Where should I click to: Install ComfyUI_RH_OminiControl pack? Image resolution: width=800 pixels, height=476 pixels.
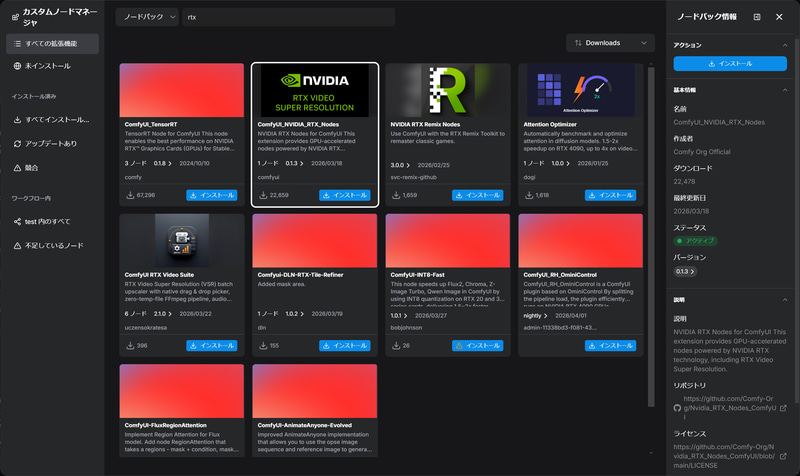point(610,345)
